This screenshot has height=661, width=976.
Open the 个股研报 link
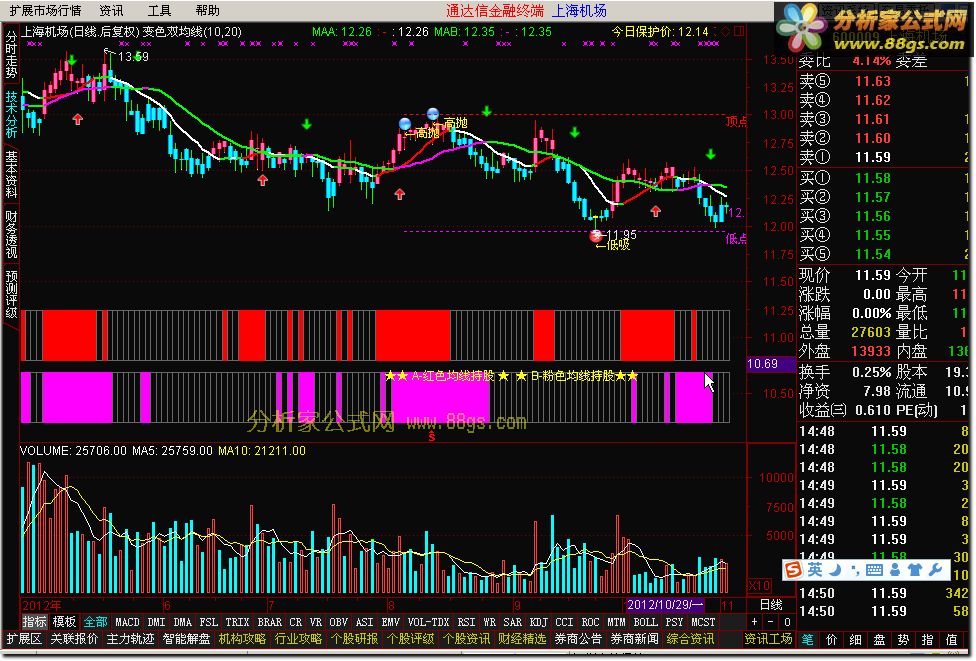pyautogui.click(x=354, y=639)
